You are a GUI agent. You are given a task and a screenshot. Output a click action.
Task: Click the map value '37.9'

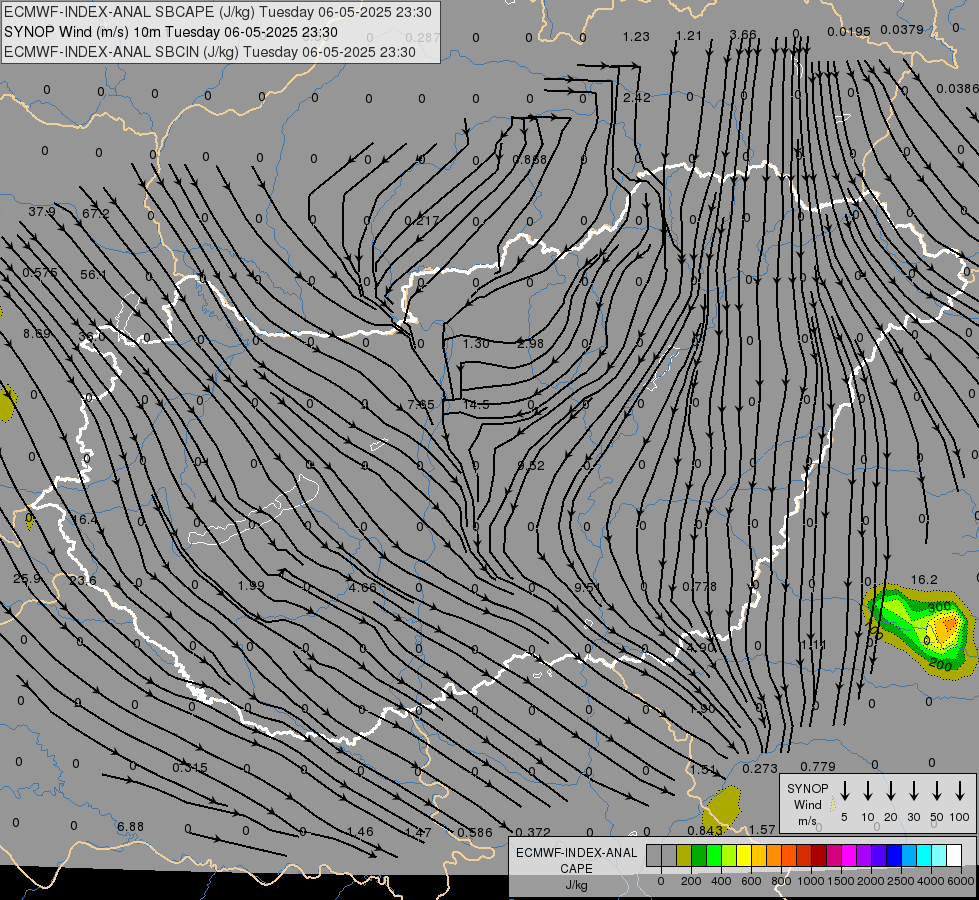point(42,212)
